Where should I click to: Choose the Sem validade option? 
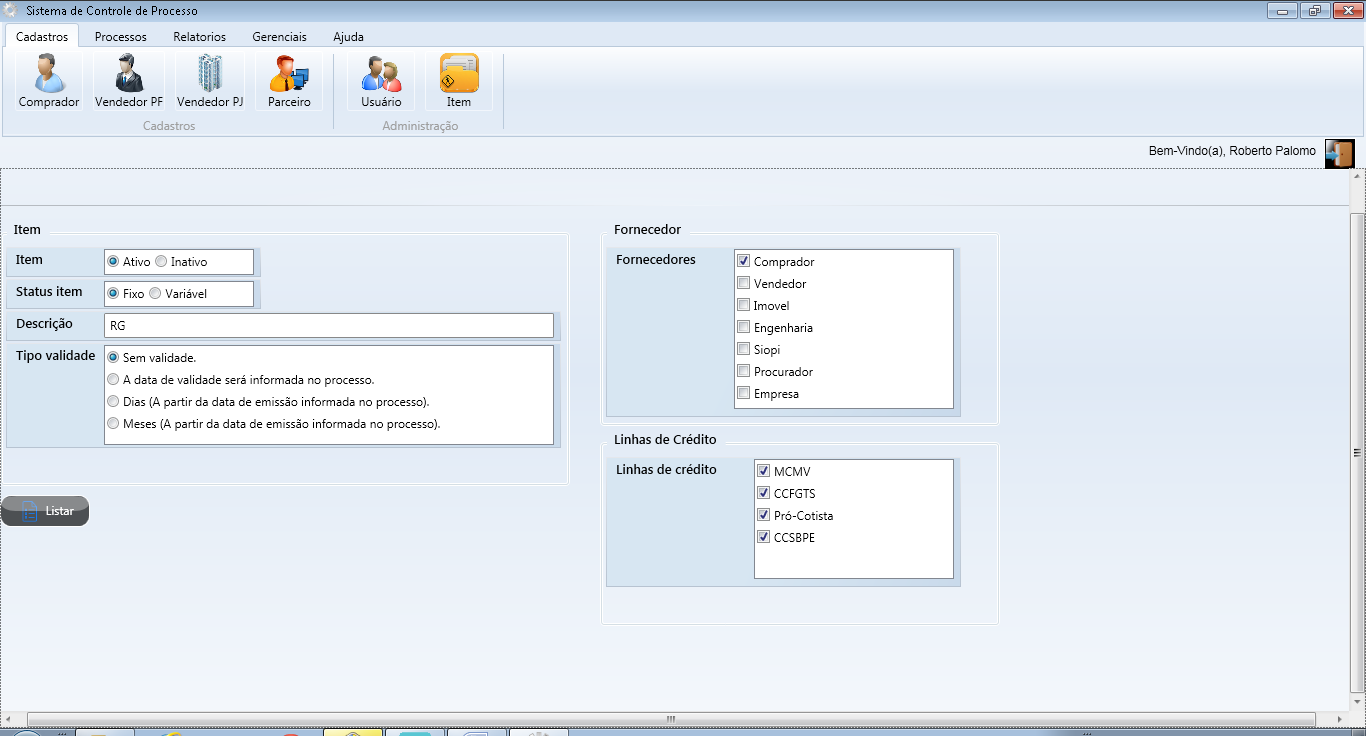tap(113, 357)
